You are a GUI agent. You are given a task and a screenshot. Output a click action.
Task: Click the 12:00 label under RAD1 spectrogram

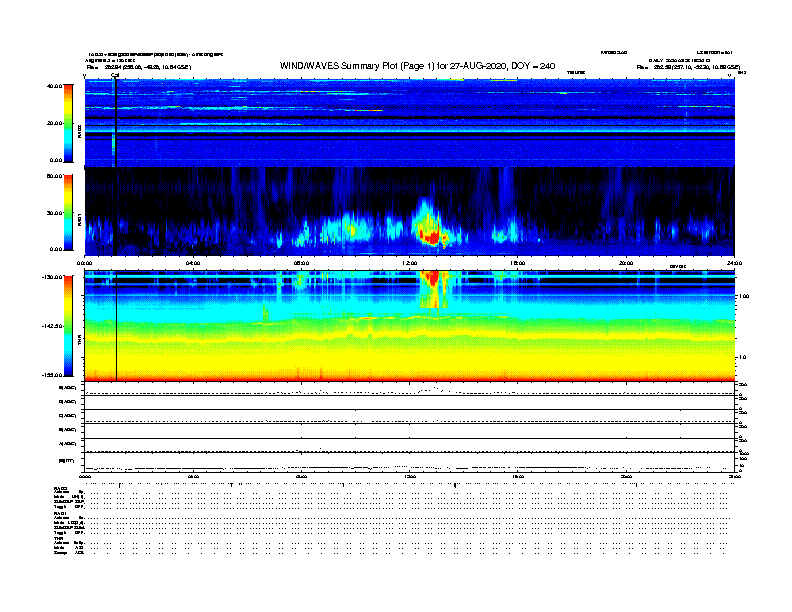[x=410, y=263]
